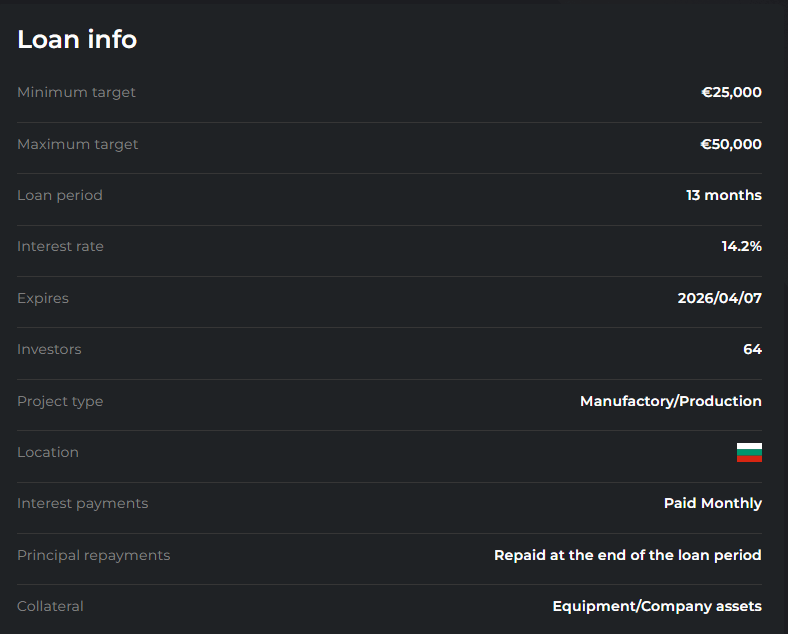Click the Loan info heading
788x634 pixels.
(x=77, y=39)
